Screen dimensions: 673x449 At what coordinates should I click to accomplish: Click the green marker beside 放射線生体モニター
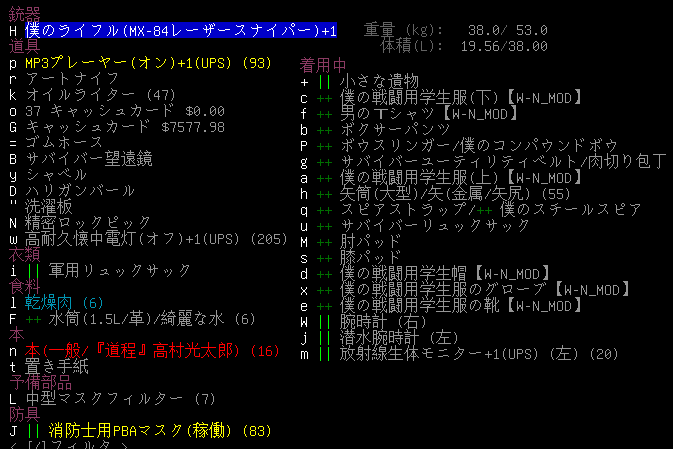[x=323, y=353]
